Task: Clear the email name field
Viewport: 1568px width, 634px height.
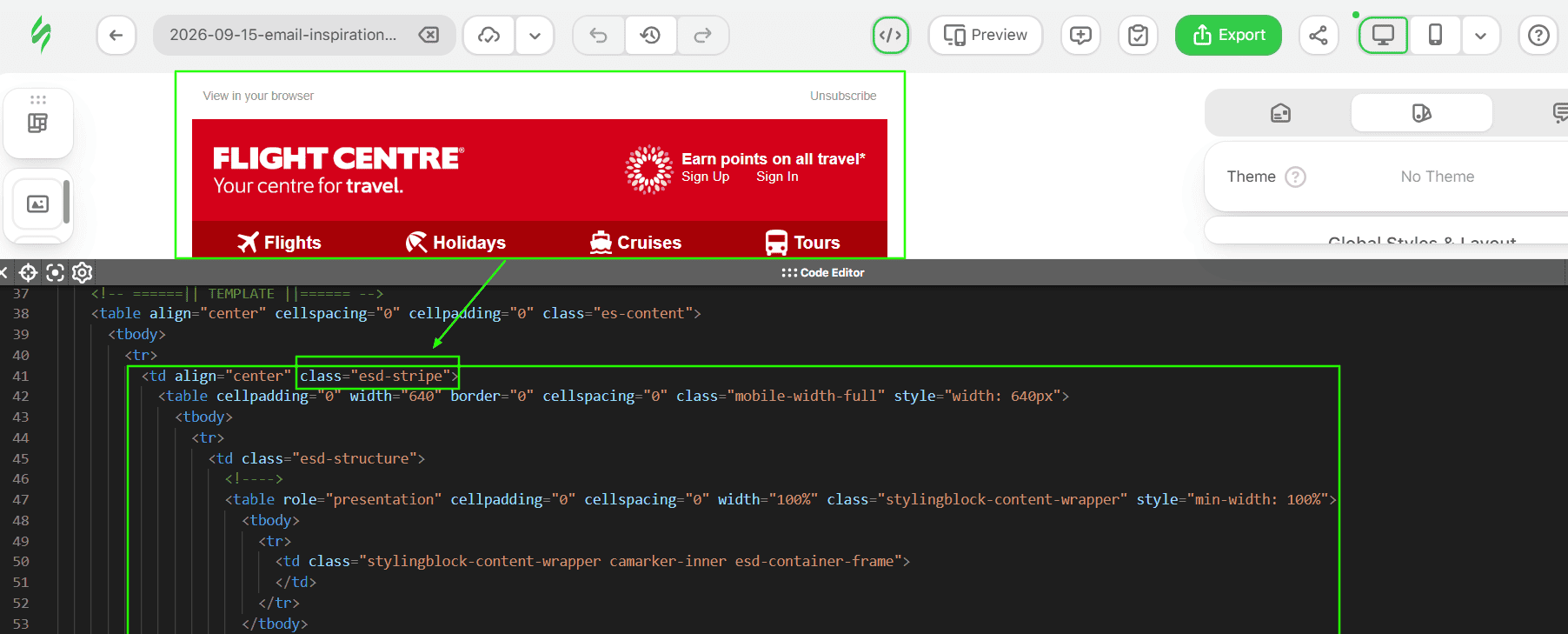Action: point(429,35)
